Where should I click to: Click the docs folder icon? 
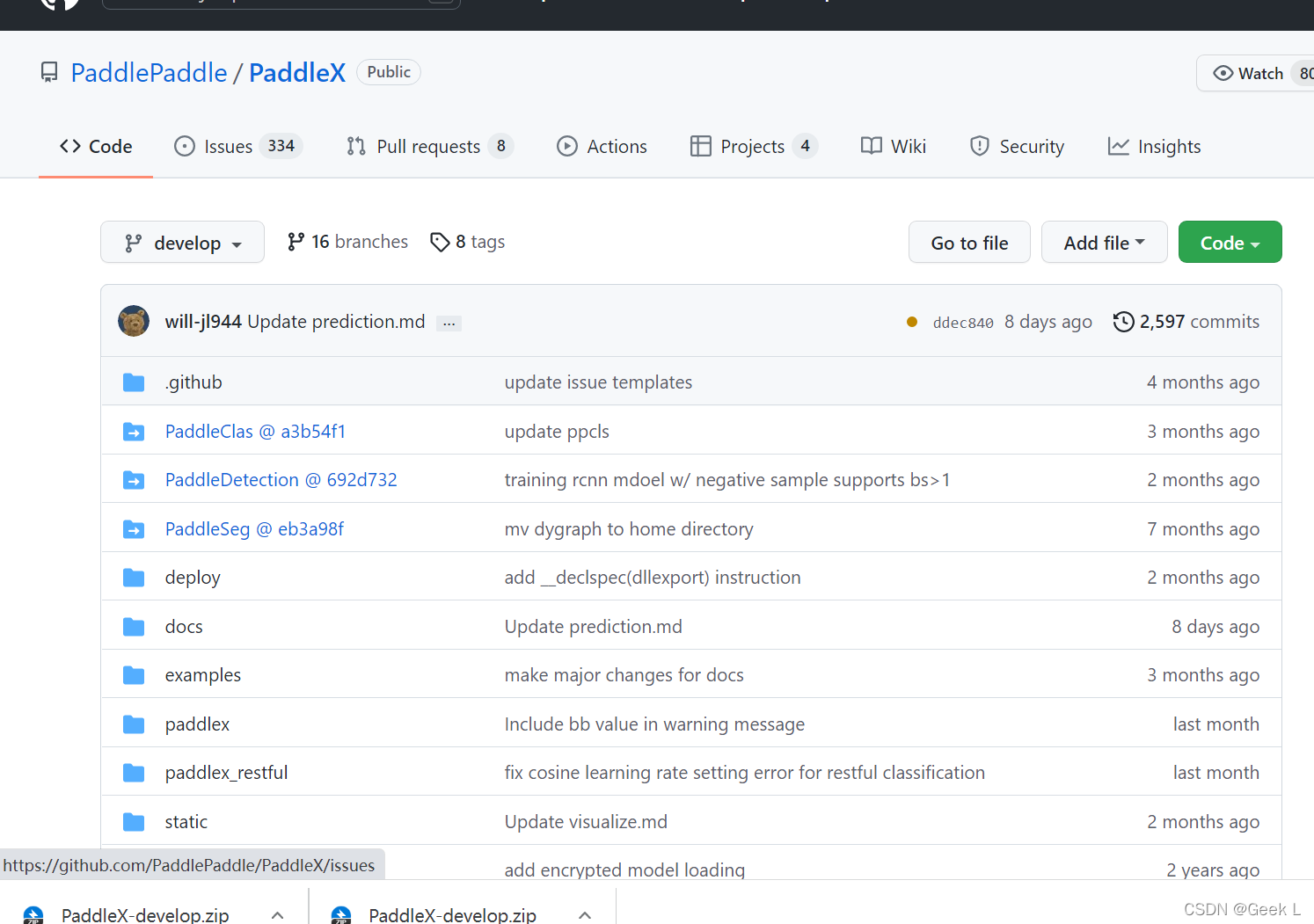(134, 626)
